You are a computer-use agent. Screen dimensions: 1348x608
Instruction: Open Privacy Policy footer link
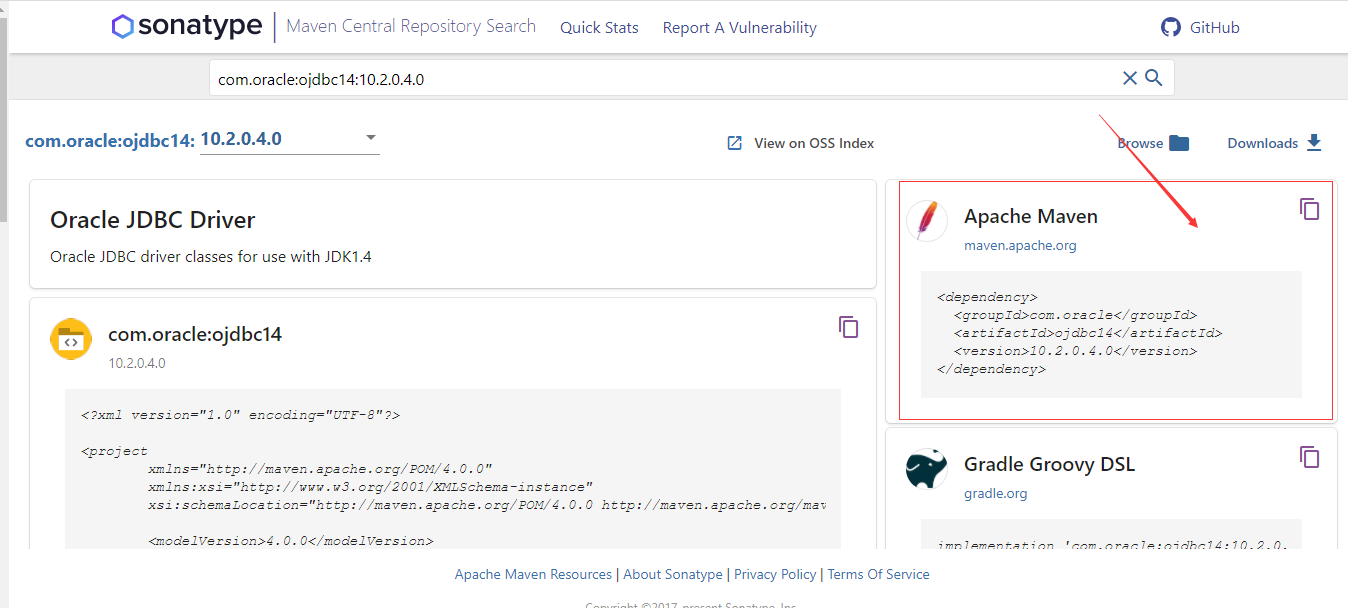click(775, 574)
